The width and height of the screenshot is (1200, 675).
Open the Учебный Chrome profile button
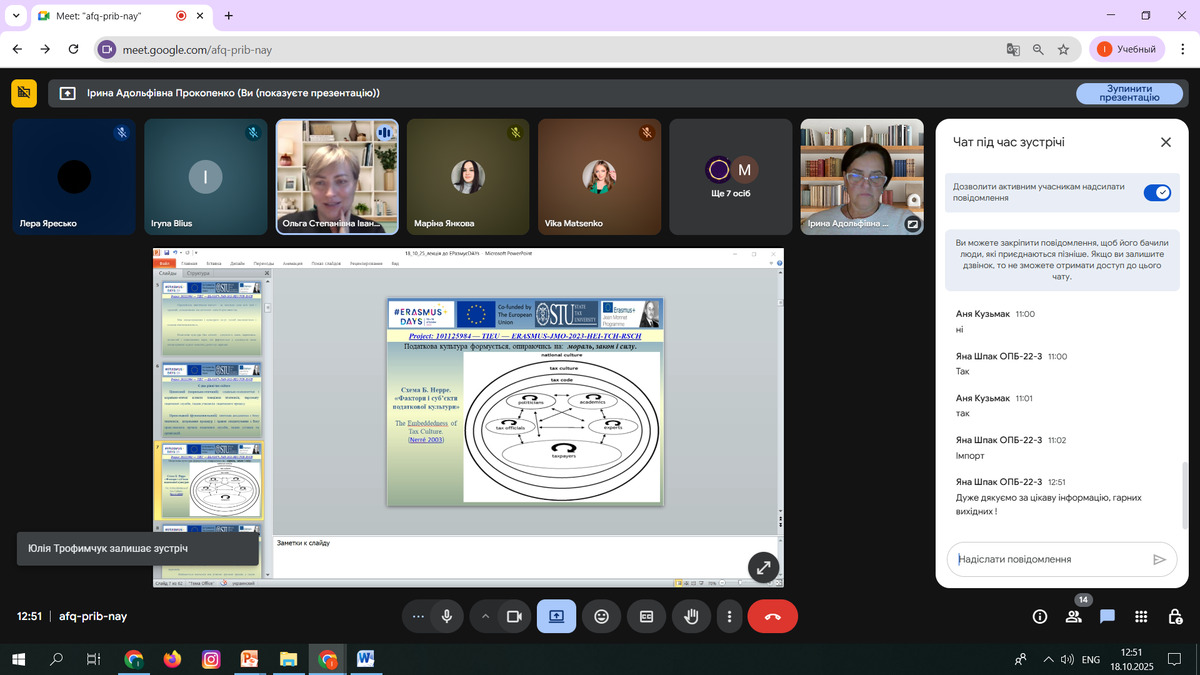[1127, 49]
